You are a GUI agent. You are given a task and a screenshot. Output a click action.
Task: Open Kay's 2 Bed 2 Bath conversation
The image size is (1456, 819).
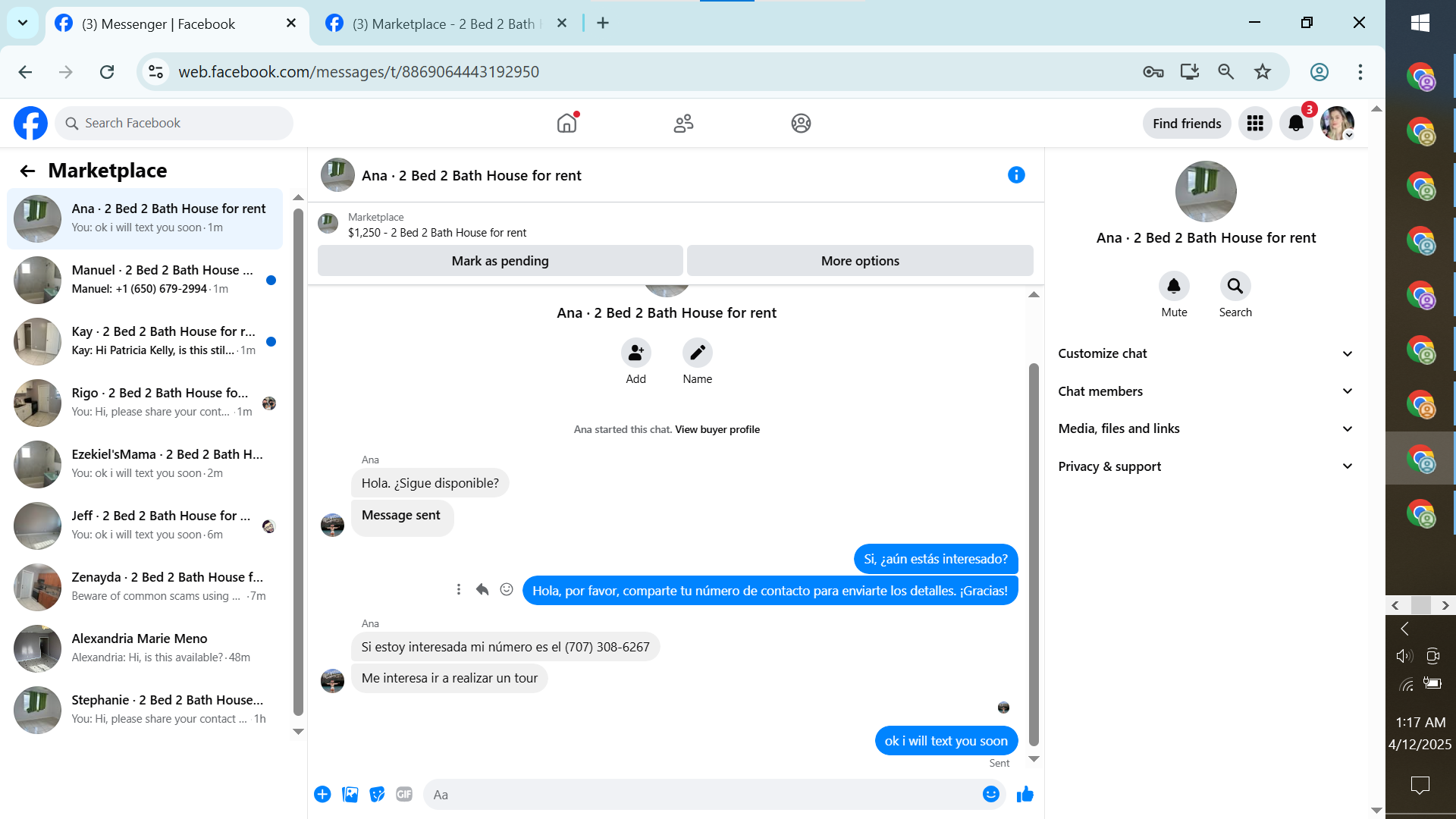[x=145, y=341]
